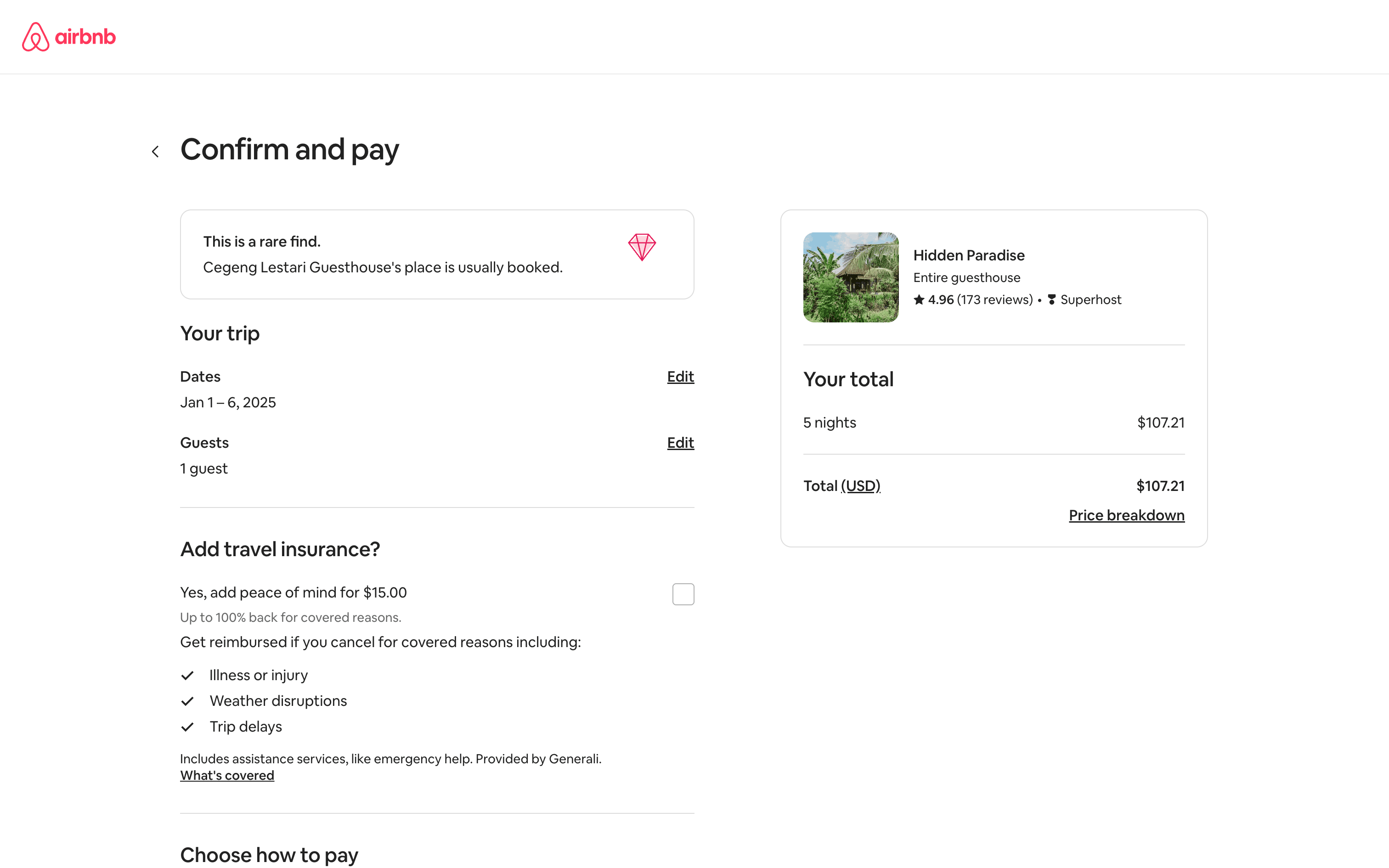Click the checkmark beside Weather disruptions
1389x868 pixels.
coord(187,702)
